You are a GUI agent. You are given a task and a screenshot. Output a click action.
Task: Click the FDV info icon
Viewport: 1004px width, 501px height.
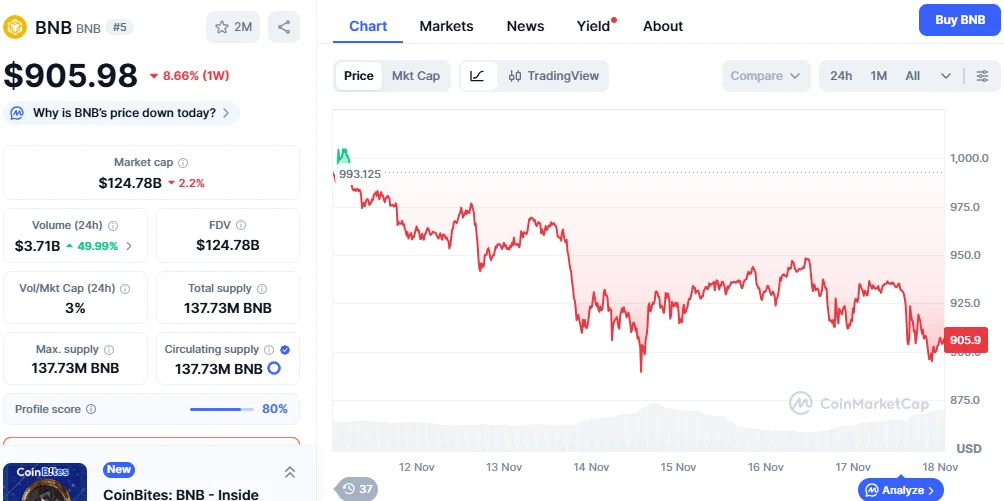click(x=241, y=226)
